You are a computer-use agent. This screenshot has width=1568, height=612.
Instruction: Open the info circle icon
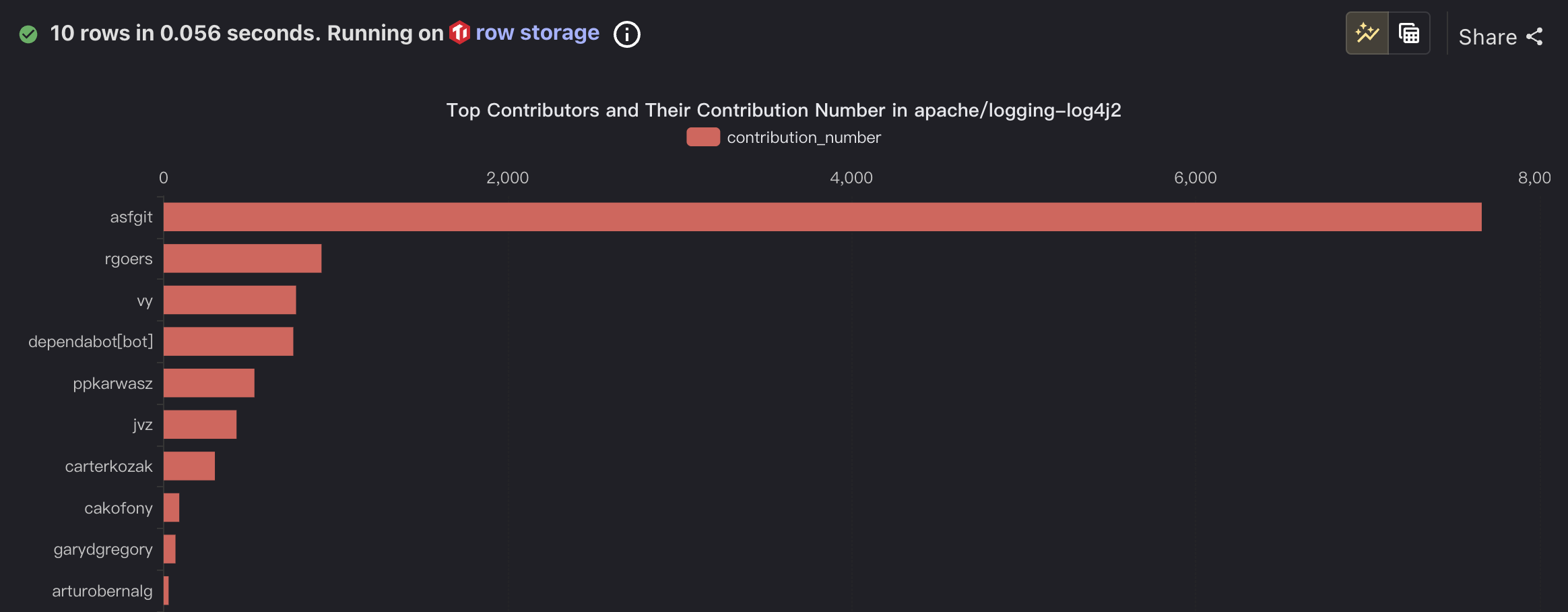click(626, 34)
